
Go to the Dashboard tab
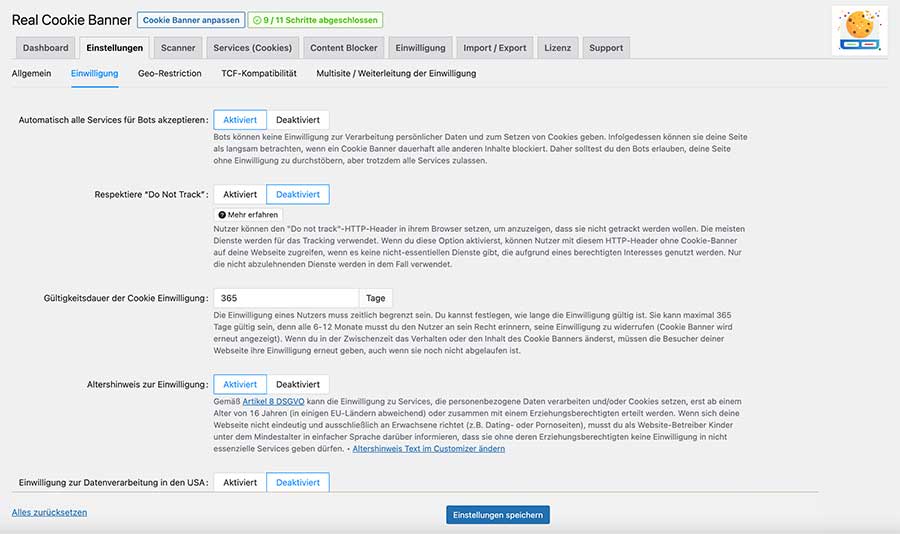pos(46,47)
